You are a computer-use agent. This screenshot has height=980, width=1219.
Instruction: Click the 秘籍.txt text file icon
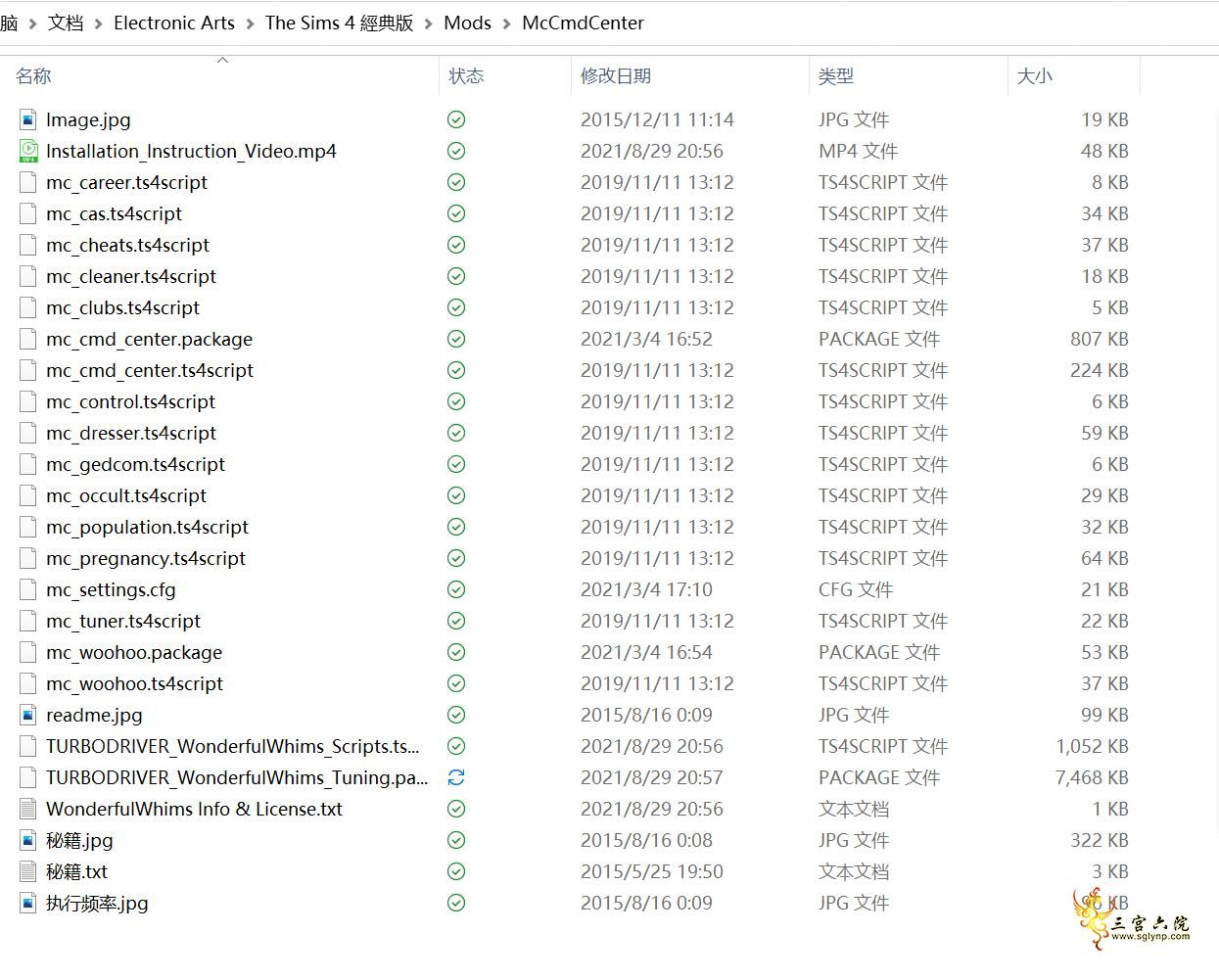(27, 871)
